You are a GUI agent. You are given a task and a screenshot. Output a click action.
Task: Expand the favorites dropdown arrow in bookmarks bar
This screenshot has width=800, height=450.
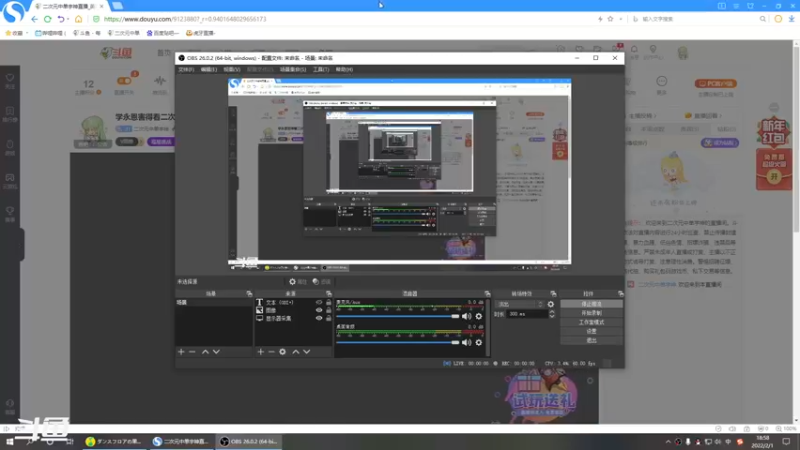point(27,33)
